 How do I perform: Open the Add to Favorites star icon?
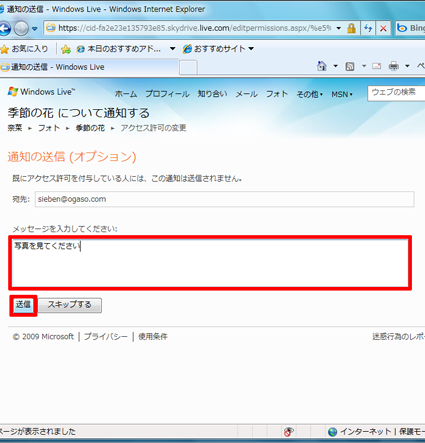tap(66, 49)
